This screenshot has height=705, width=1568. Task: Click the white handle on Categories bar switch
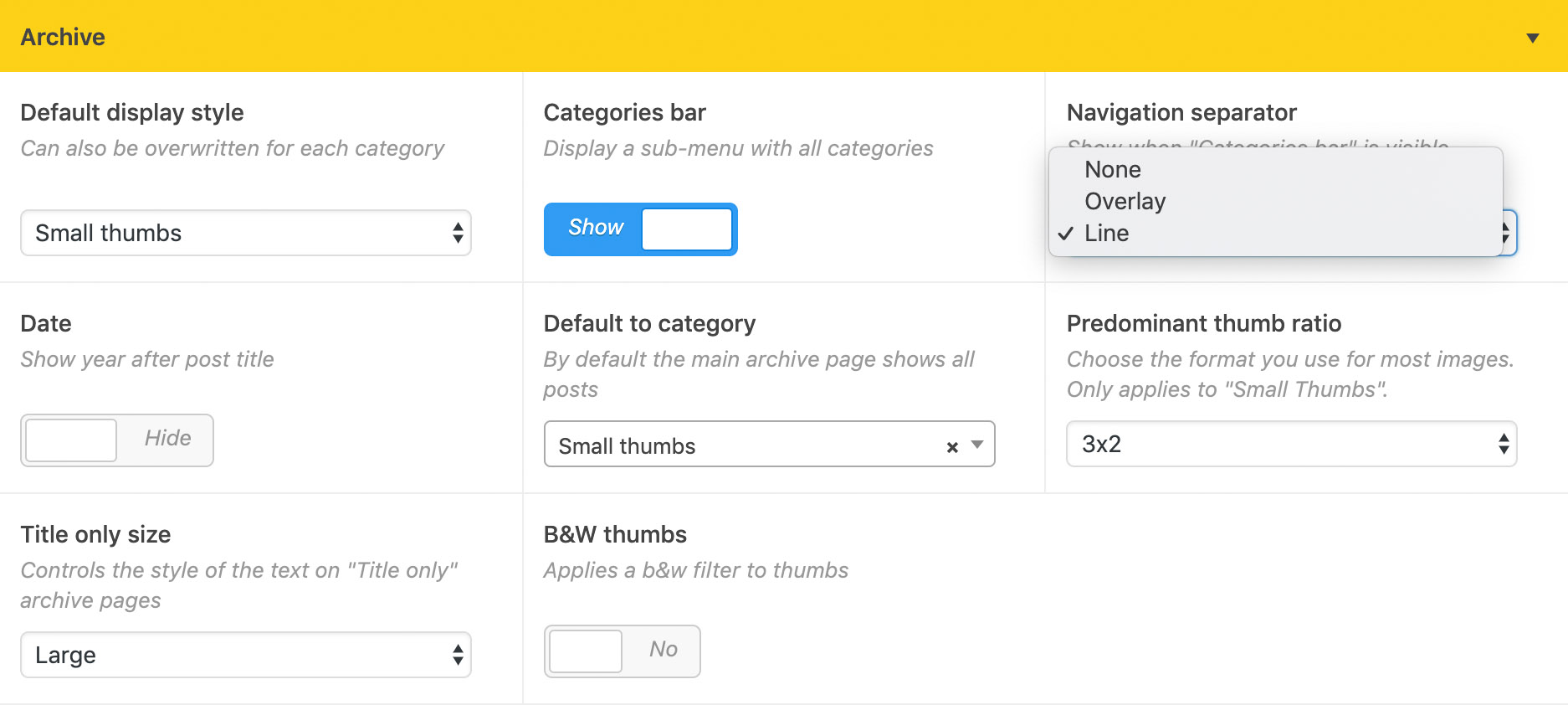pyautogui.click(x=686, y=229)
